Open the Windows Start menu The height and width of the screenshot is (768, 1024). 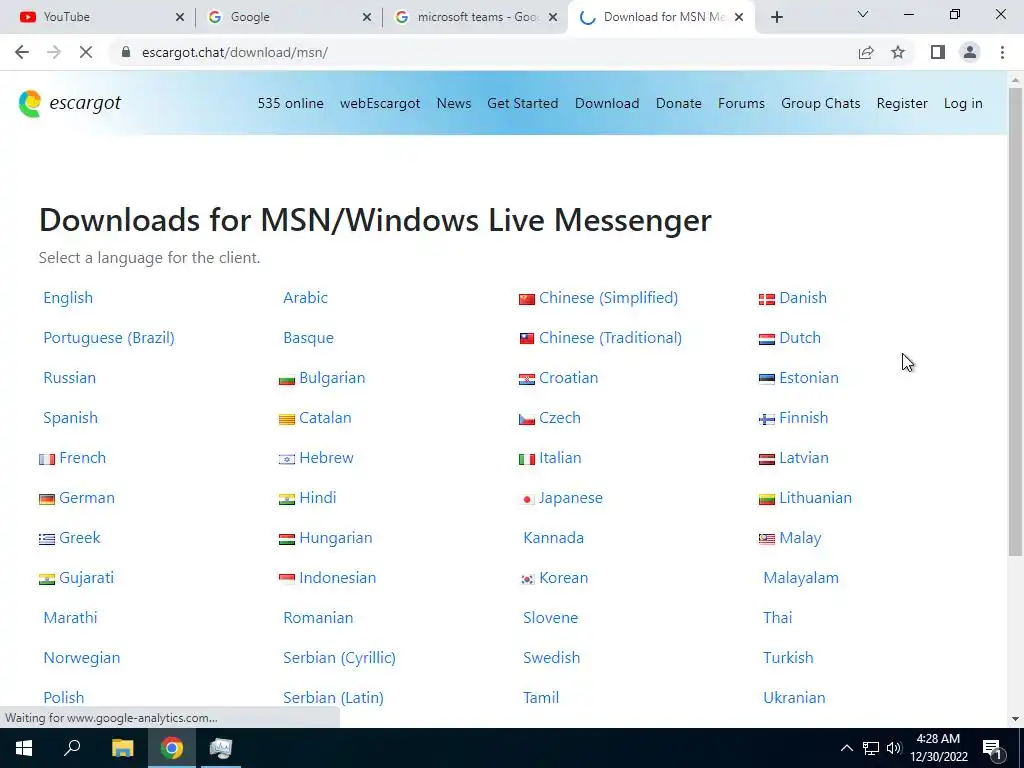(24, 748)
